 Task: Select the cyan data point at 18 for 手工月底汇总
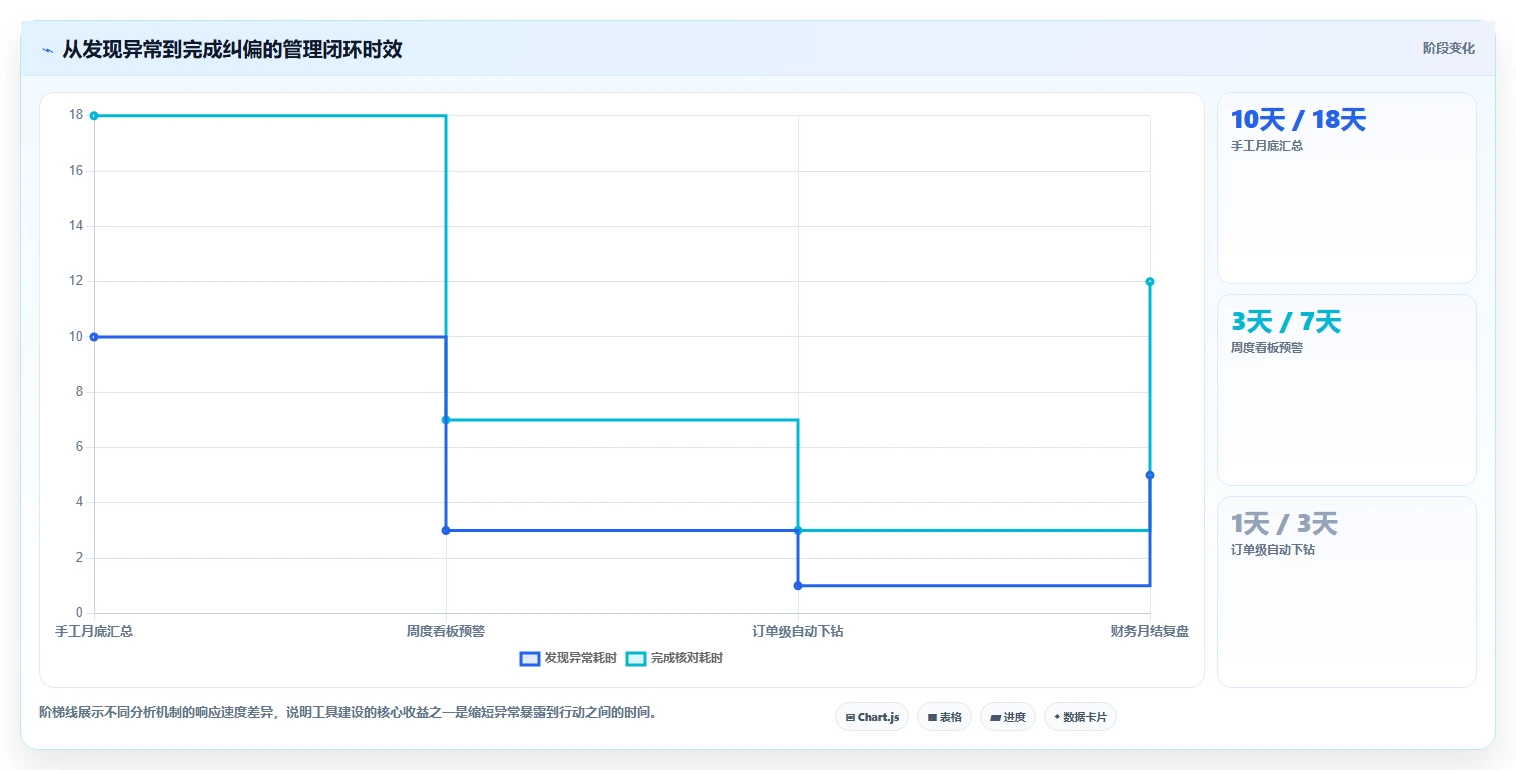pos(94,116)
